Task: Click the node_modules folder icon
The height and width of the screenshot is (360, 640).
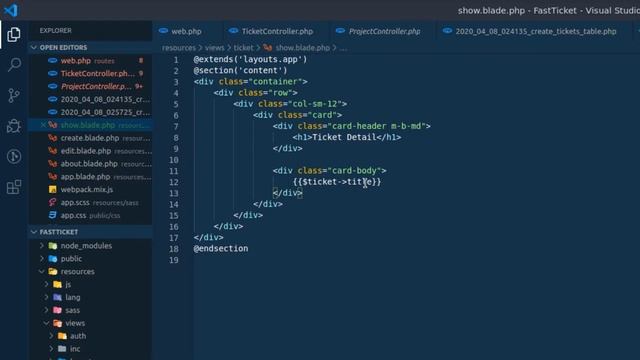Action: tap(53, 246)
